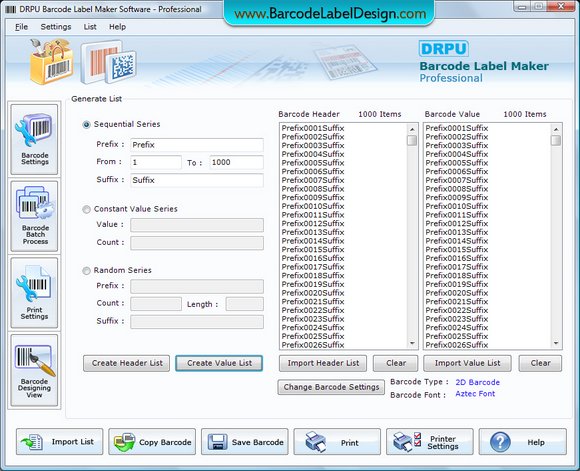Click the Import List icon button
The image size is (580, 471).
pyautogui.click(x=60, y=442)
